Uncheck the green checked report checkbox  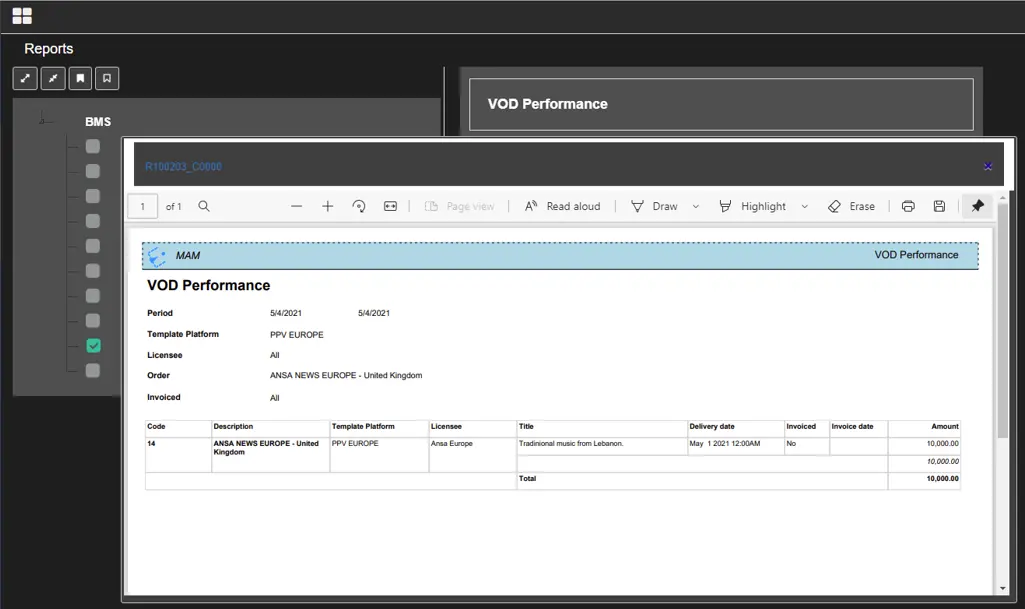coord(93,346)
